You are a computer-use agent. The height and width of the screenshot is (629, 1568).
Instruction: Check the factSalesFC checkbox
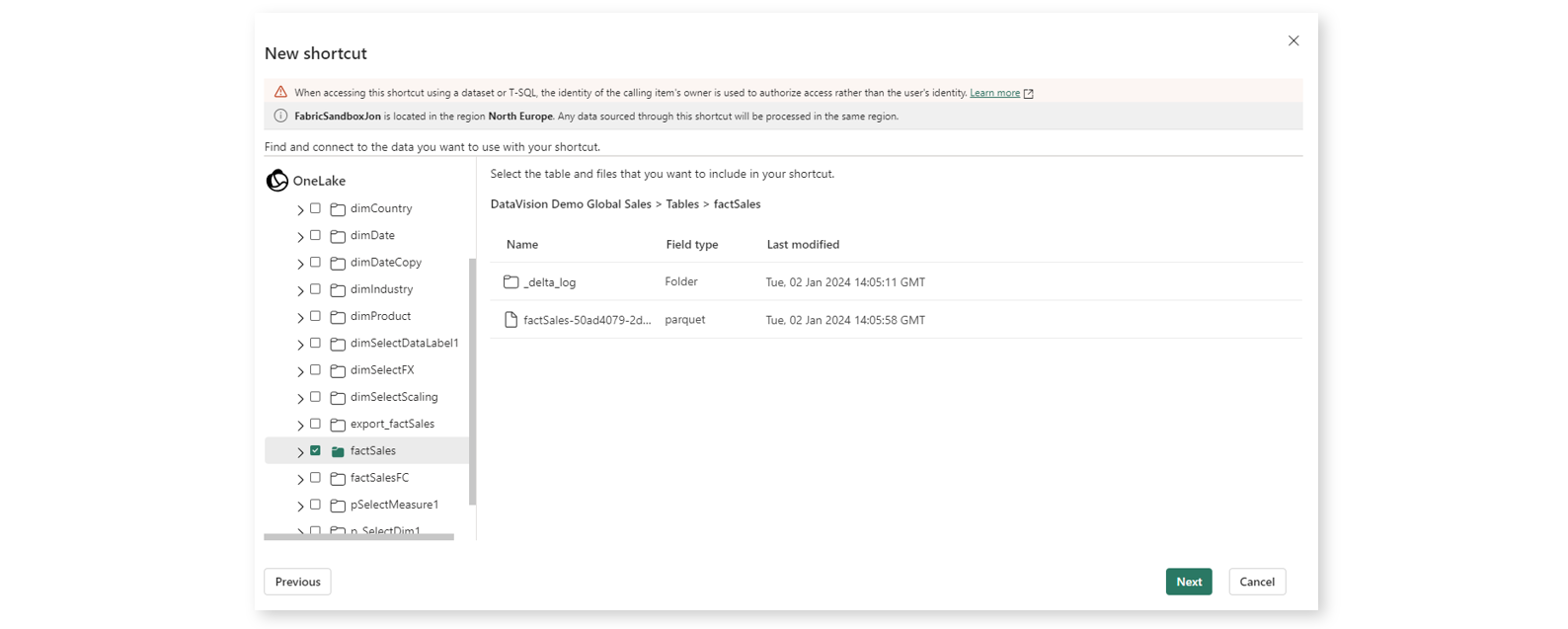click(315, 477)
